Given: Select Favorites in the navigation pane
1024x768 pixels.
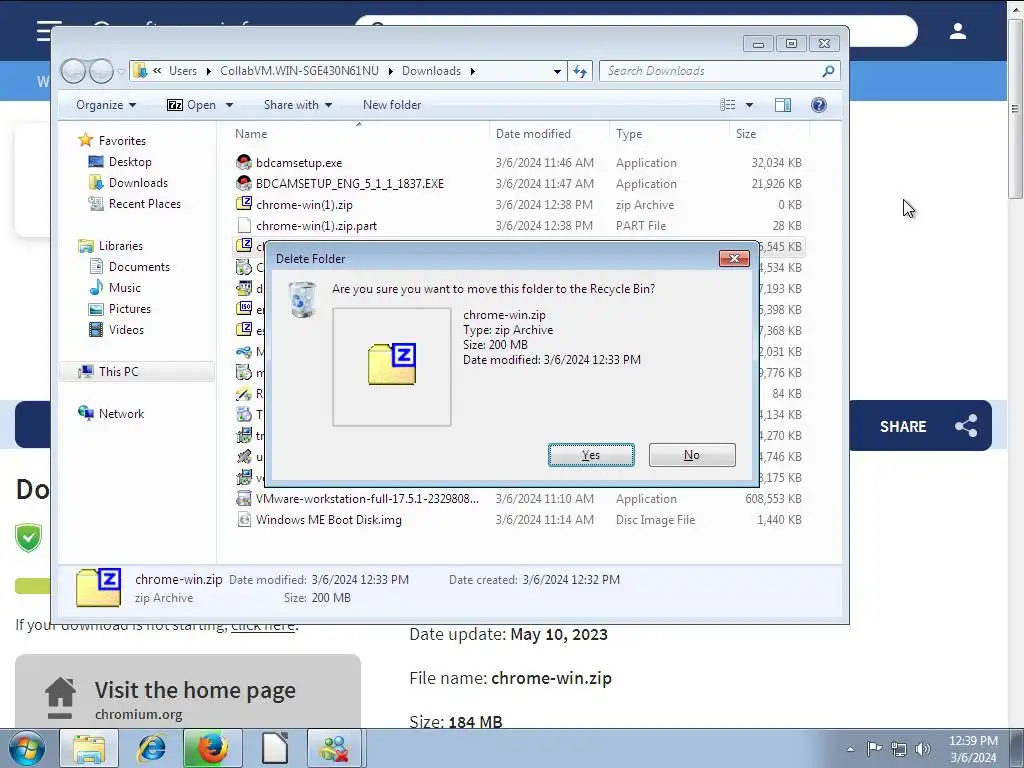Looking at the screenshot, I should click(x=122, y=140).
